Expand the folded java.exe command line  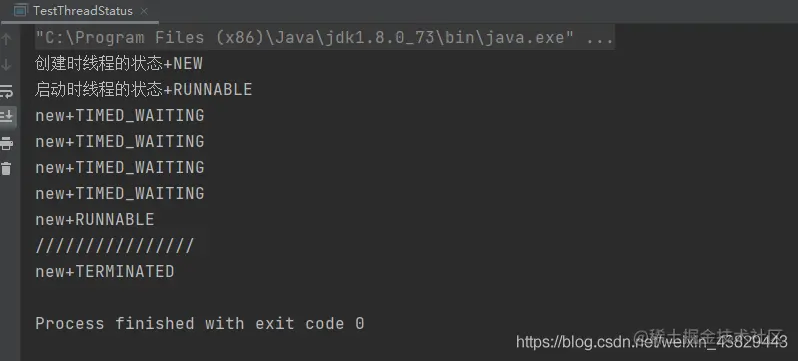pos(324,37)
